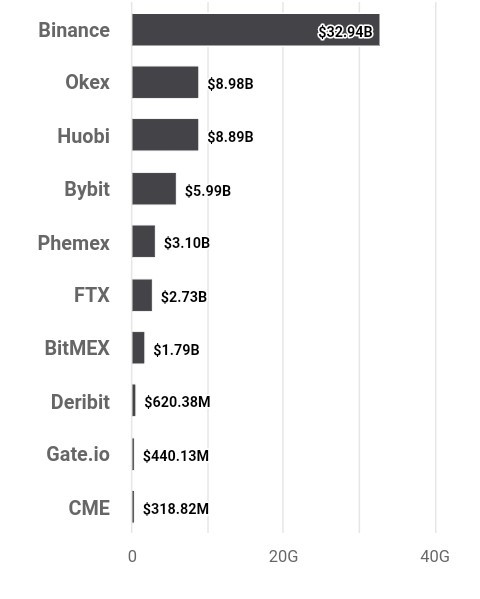Click the Deribit exchange label
This screenshot has width=480, height=599.
click(x=80, y=402)
